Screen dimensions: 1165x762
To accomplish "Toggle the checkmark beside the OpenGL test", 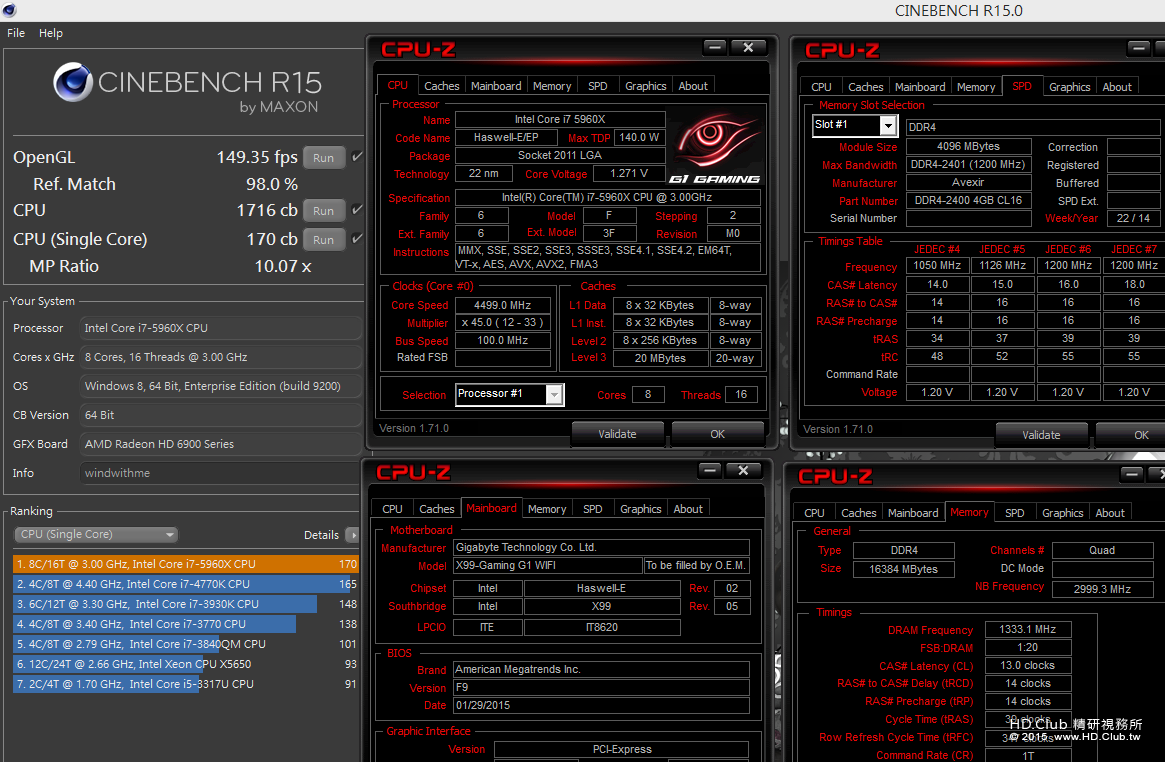I will click(357, 157).
